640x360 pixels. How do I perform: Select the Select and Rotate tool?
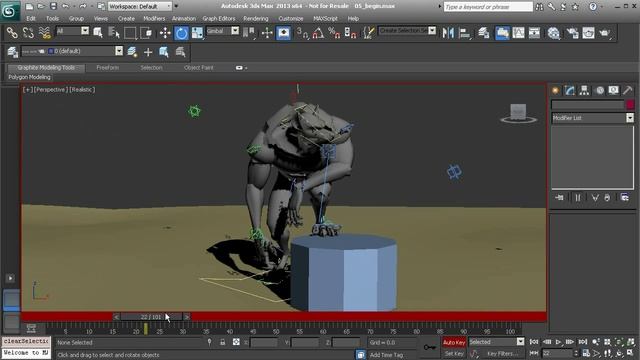(181, 33)
